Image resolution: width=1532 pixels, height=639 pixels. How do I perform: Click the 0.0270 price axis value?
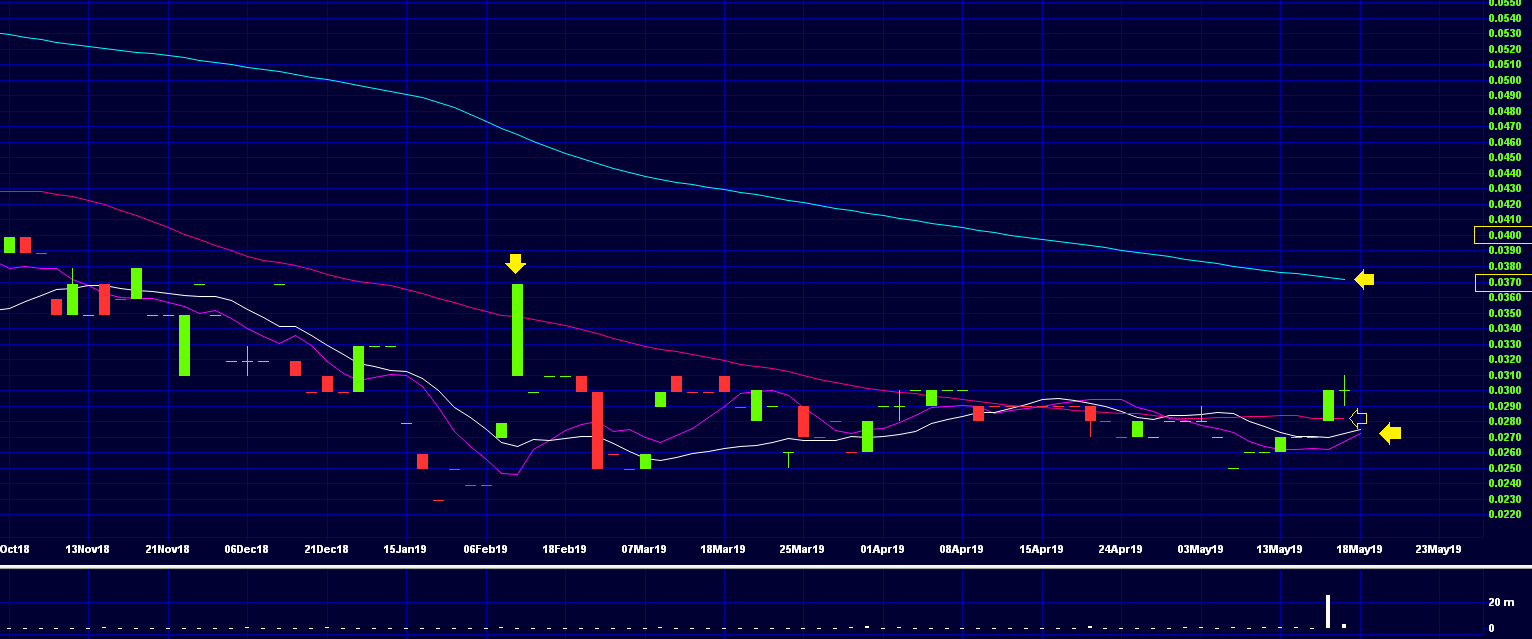[x=1505, y=437]
